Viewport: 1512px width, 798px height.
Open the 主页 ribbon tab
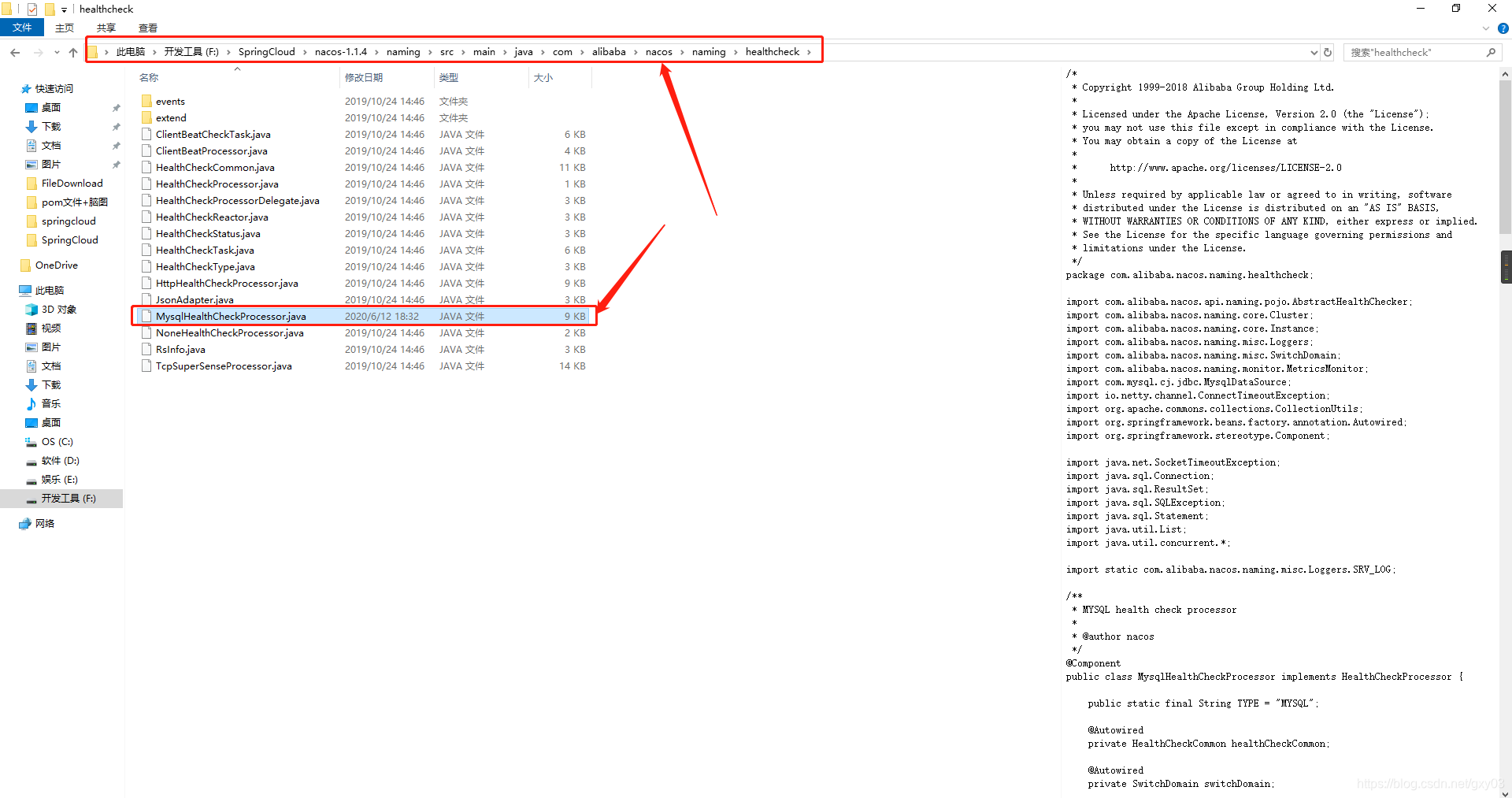(65, 28)
